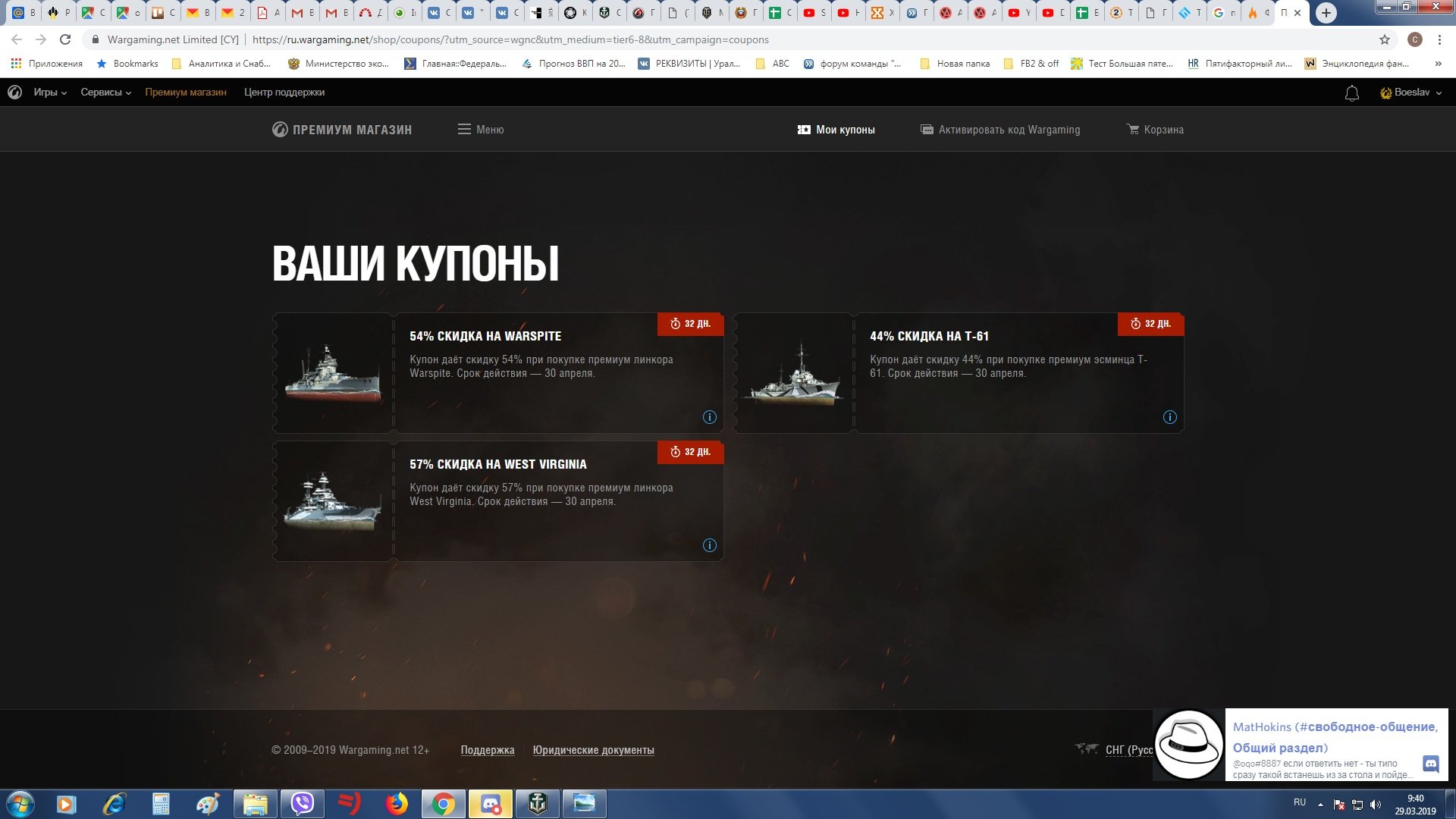Click the notification bell icon

tap(1351, 93)
